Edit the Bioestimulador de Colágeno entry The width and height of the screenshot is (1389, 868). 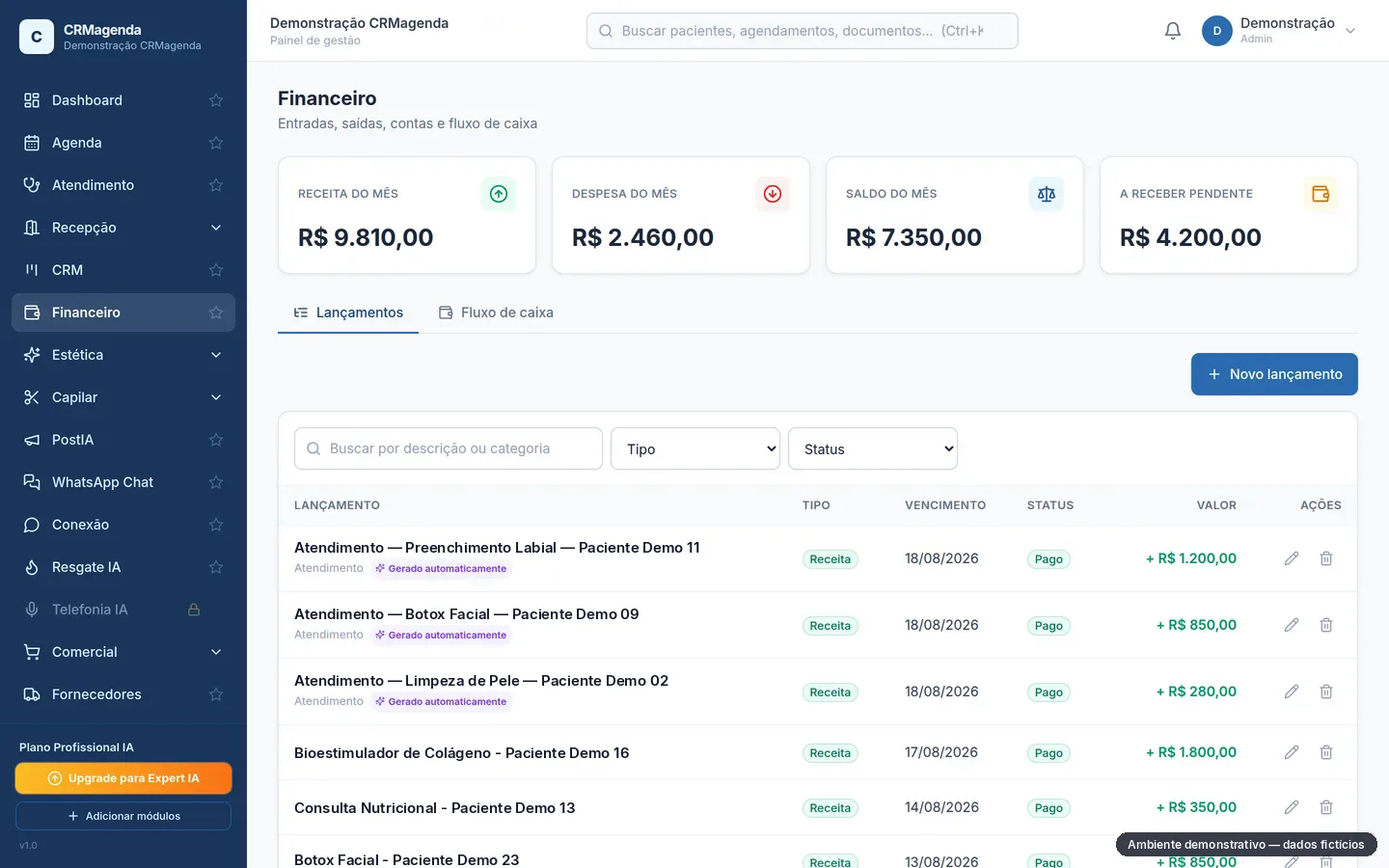1292,752
